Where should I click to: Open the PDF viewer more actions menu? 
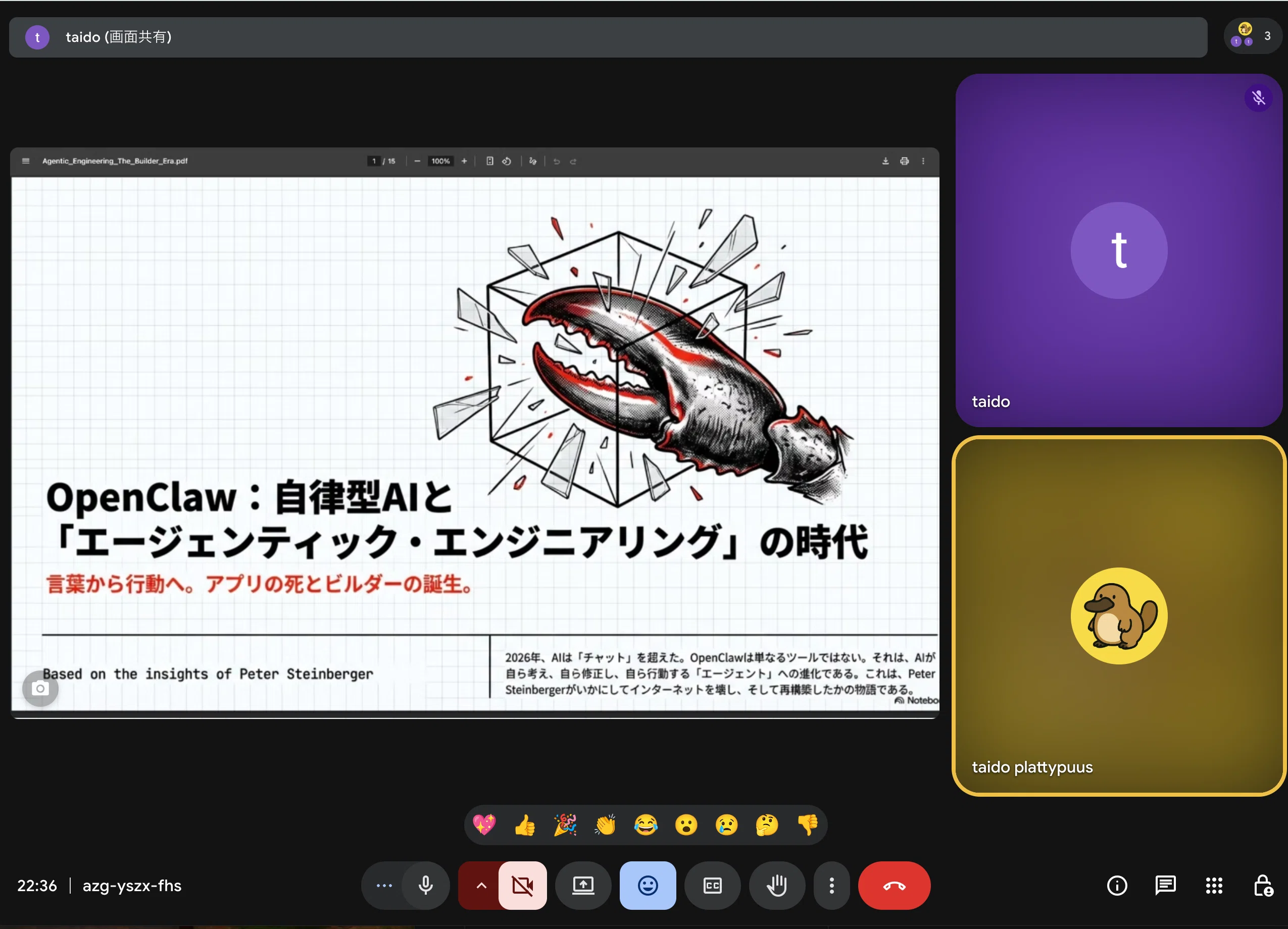click(x=923, y=161)
